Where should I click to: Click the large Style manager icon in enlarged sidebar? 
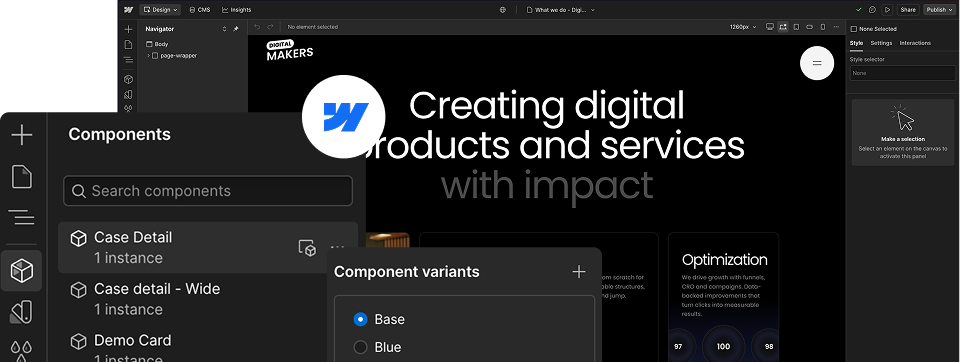[x=22, y=312]
